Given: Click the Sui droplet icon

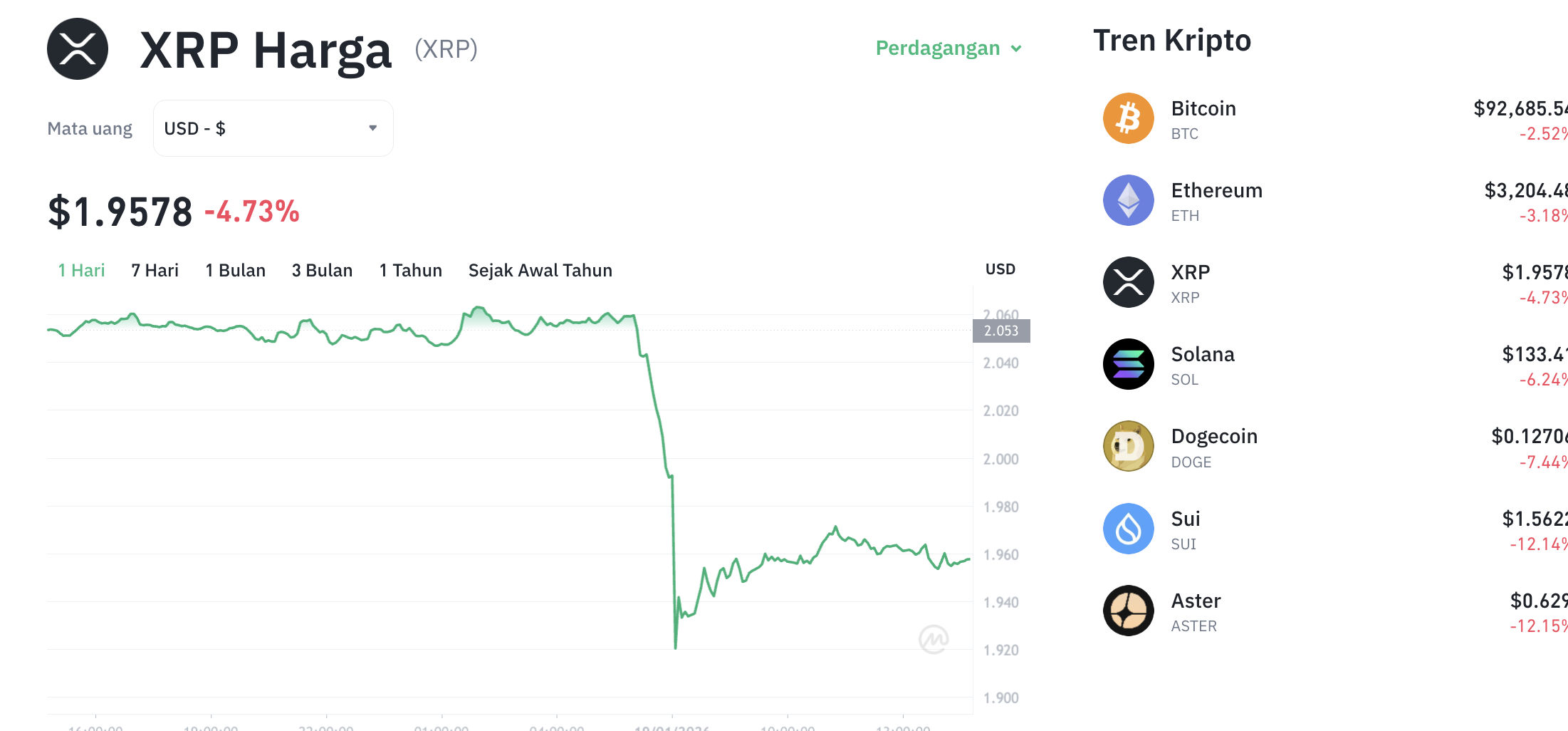Looking at the screenshot, I should 1127,528.
